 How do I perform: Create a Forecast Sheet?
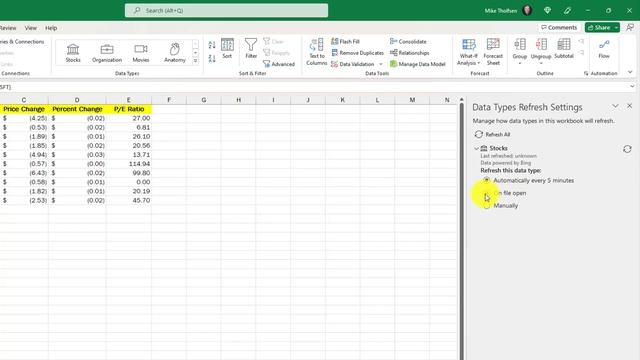click(x=493, y=52)
